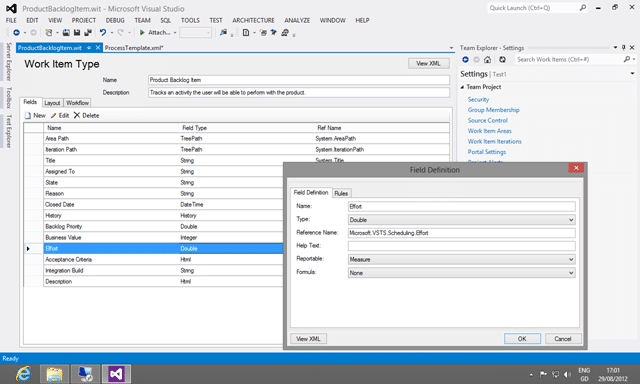Image resolution: width=640 pixels, height=384 pixels.
Task: Open the TOOLS menu
Action: click(191, 20)
